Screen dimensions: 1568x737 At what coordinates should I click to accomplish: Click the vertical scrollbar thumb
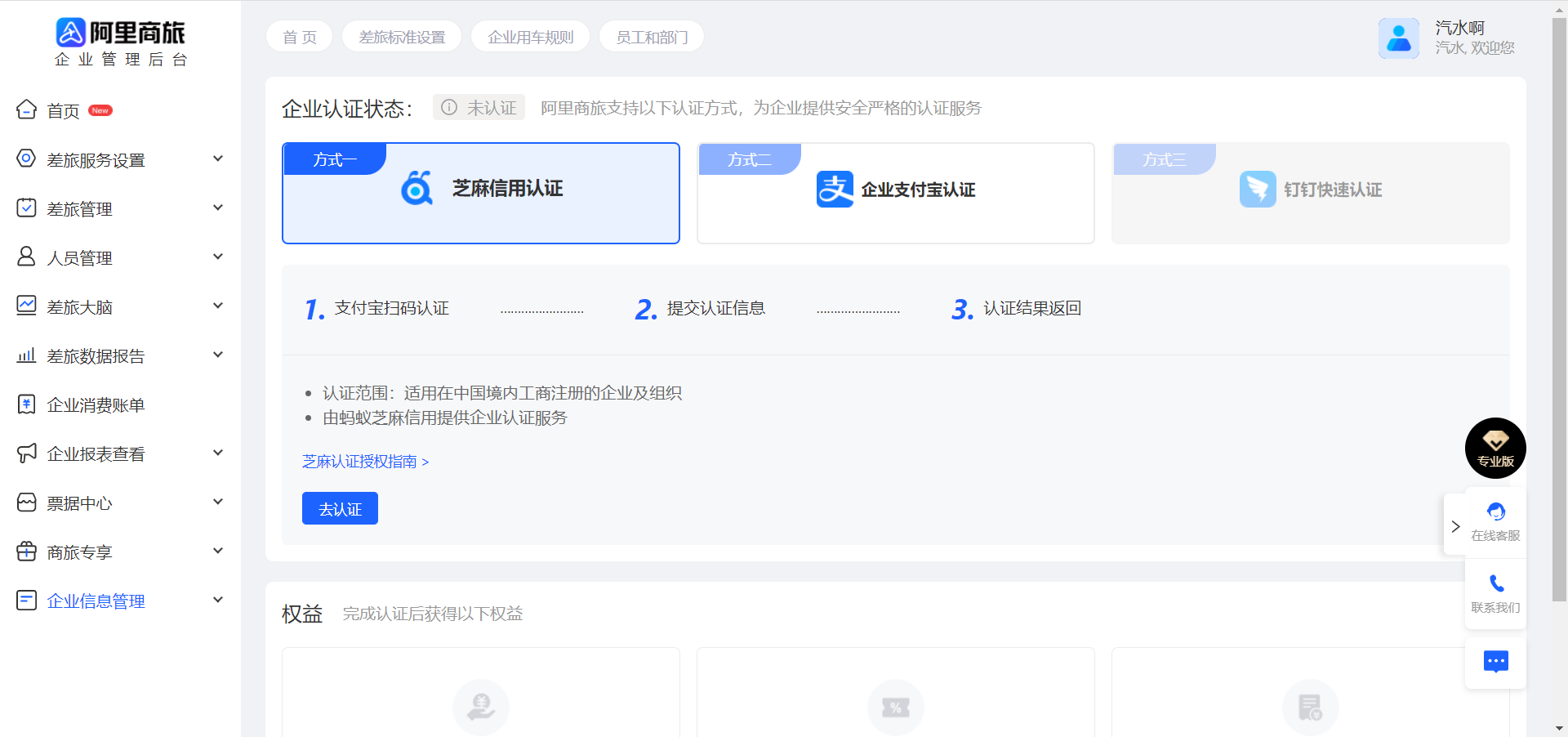click(x=1559, y=309)
